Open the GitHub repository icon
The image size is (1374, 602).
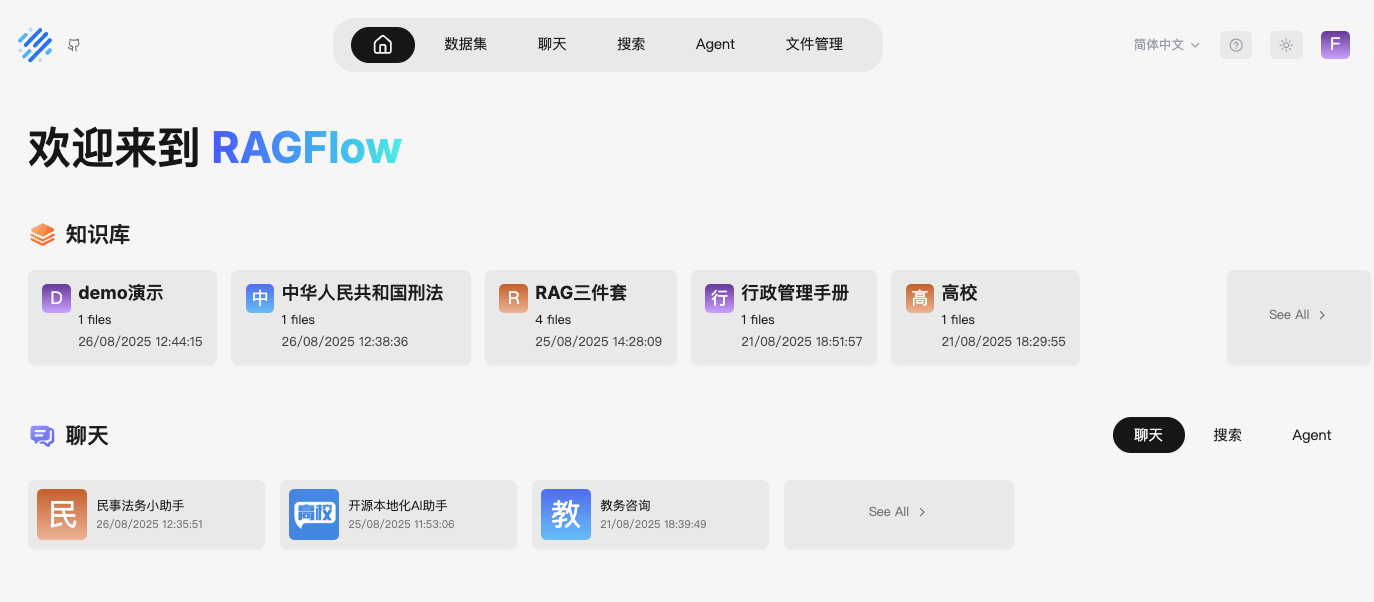click(x=74, y=44)
